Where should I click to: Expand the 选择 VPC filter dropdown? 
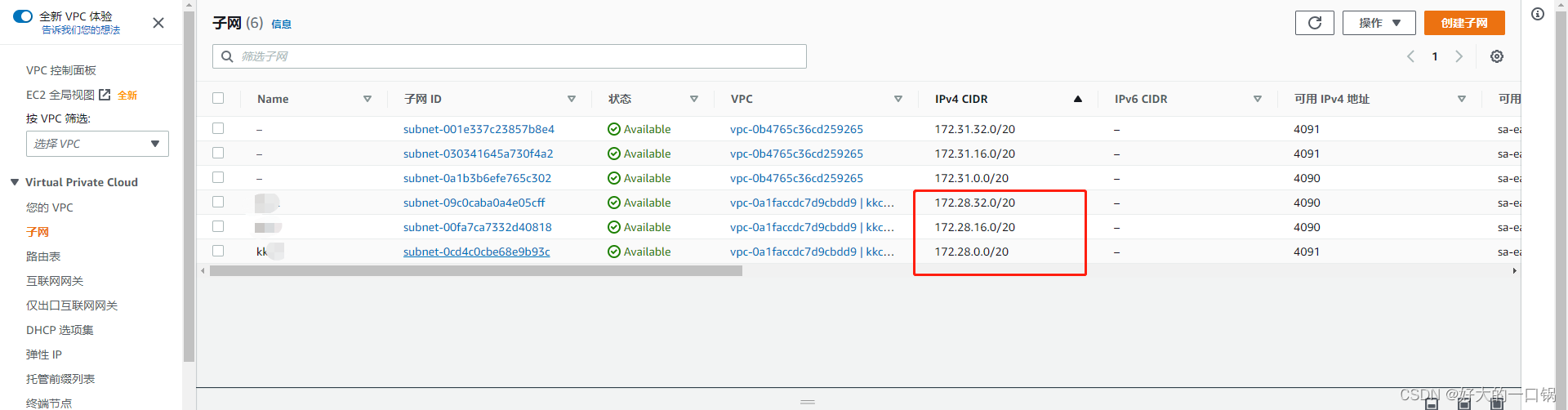click(x=97, y=144)
